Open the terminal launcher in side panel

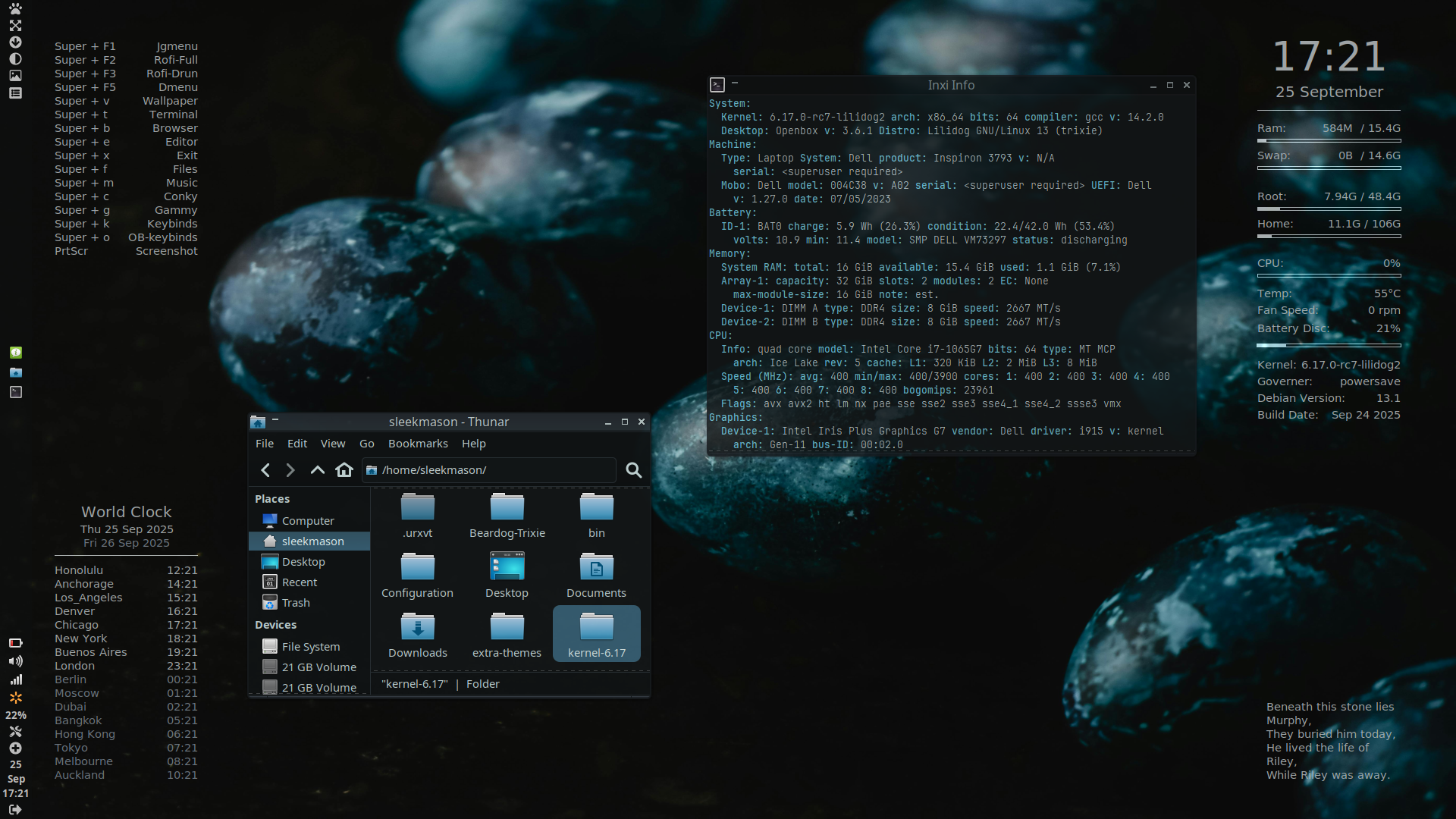tap(15, 392)
